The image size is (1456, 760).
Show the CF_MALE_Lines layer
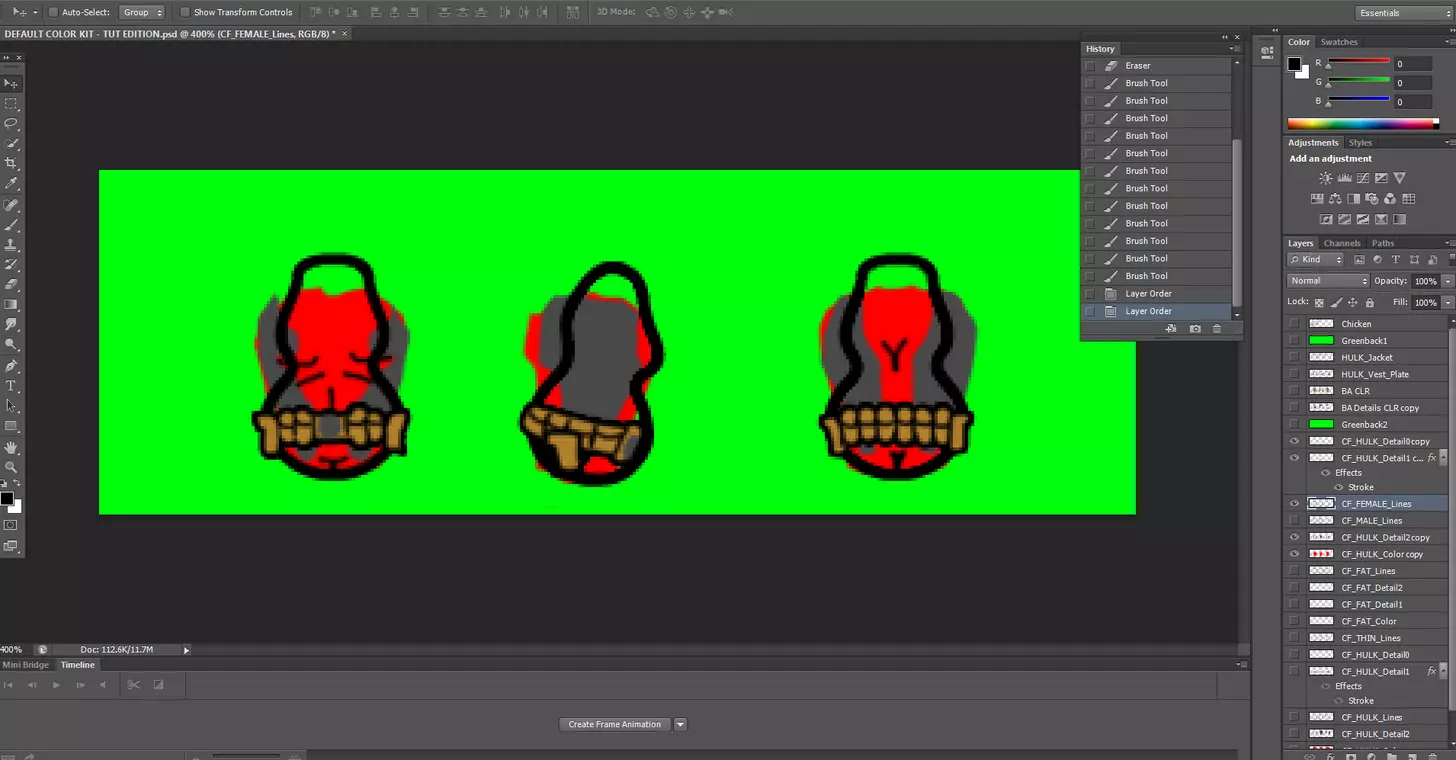point(1295,521)
